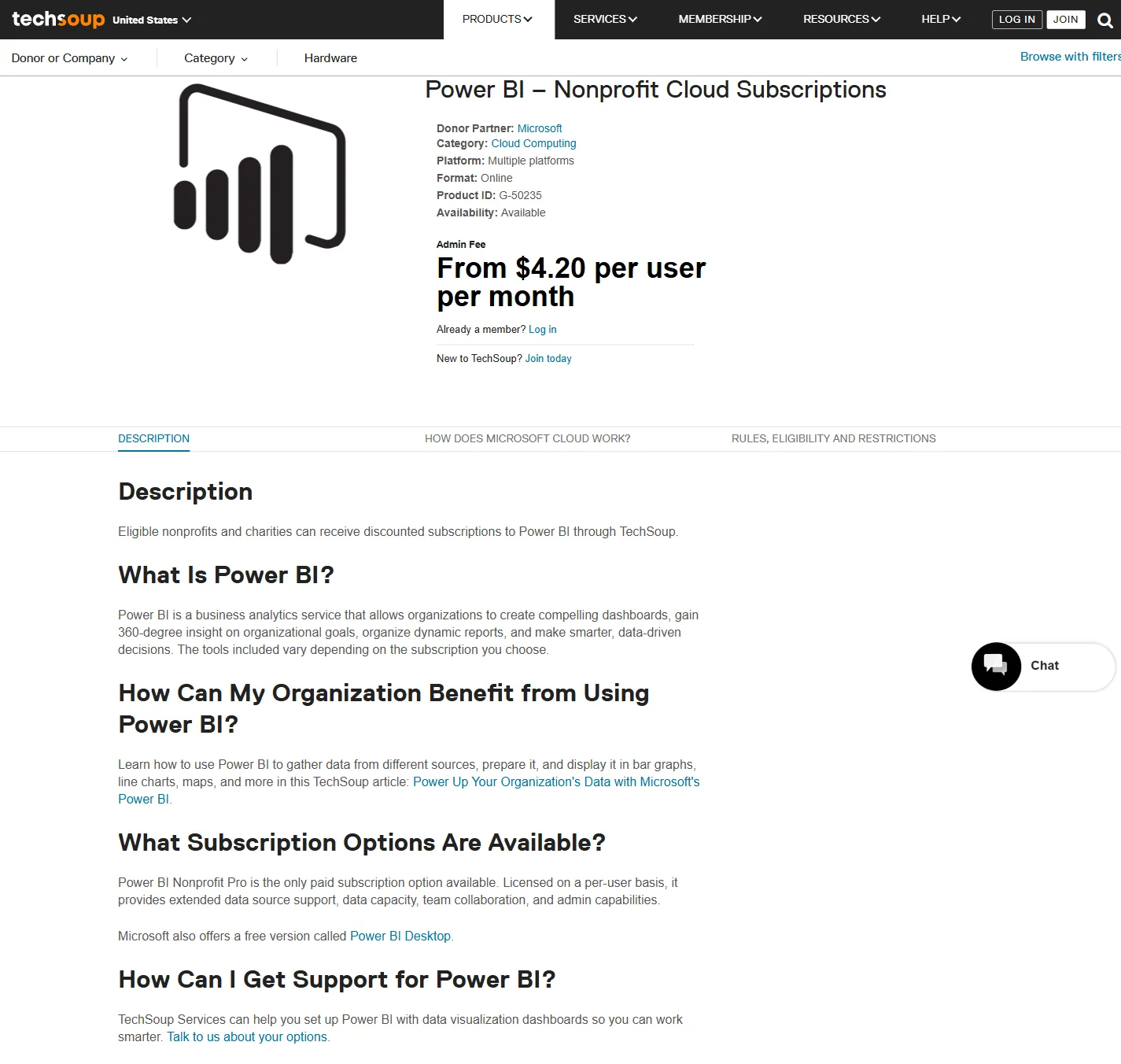Open the Power BI Desktop link
This screenshot has height=1064, width=1121.
point(400,937)
